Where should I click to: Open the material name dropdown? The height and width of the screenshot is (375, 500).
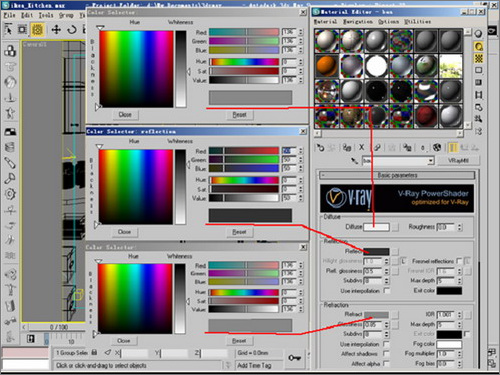430,161
